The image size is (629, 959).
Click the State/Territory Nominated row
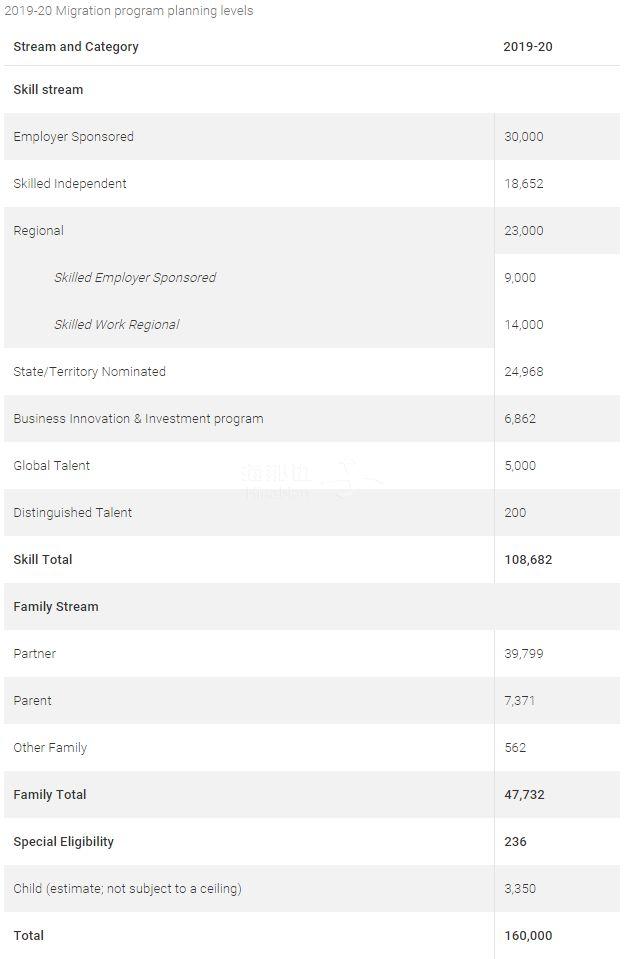(x=89, y=372)
